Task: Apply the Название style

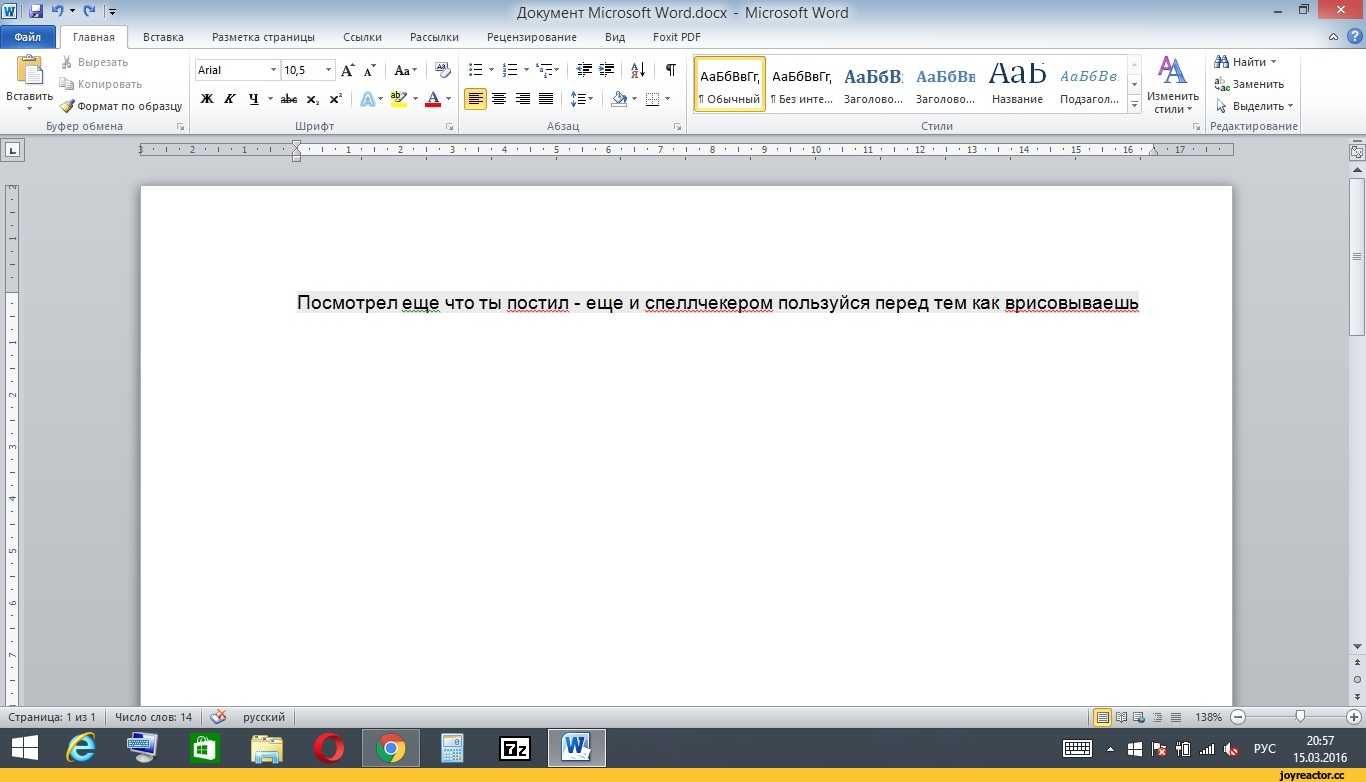Action: [x=1017, y=84]
